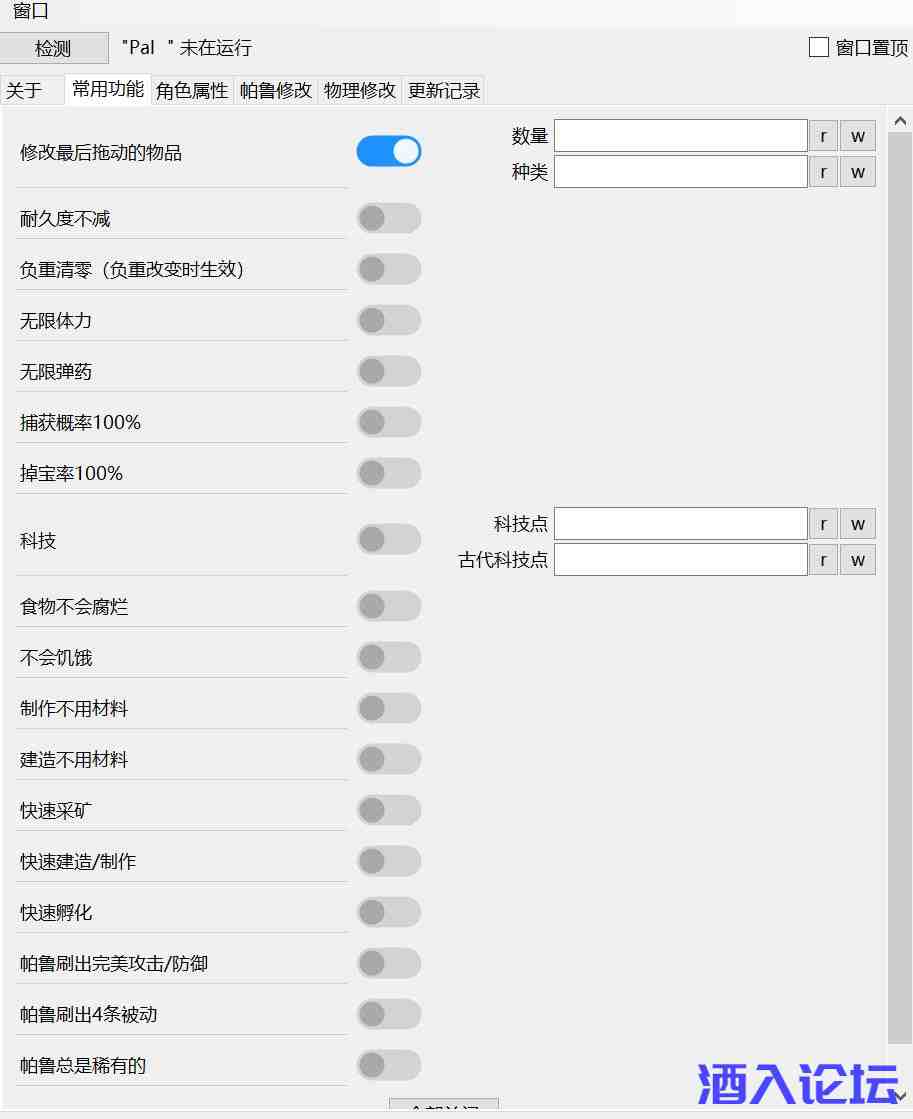Select the 更新记录 tab

[444, 91]
